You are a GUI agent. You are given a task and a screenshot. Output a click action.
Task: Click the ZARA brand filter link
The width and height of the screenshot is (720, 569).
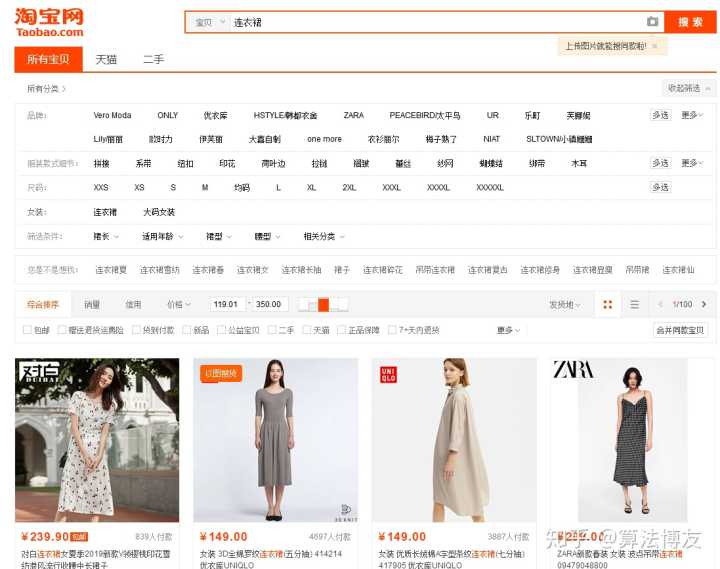coord(353,115)
